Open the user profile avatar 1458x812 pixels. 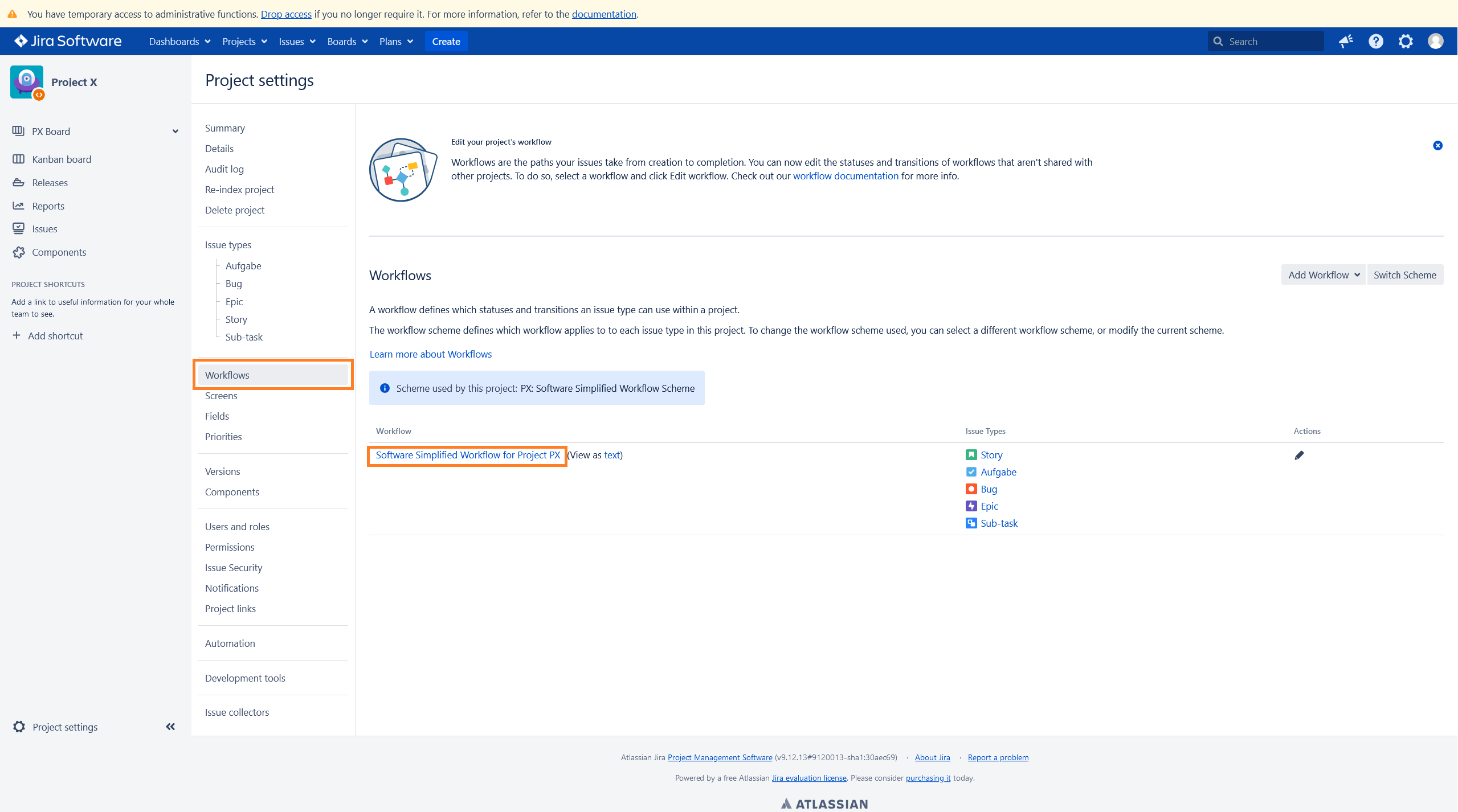1435,41
